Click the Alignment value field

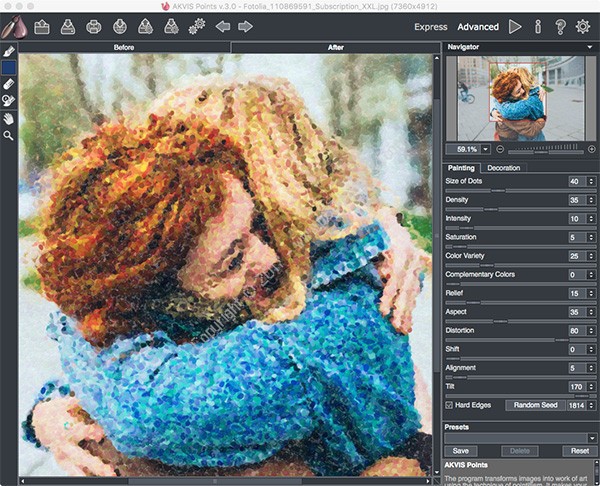[x=577, y=368]
